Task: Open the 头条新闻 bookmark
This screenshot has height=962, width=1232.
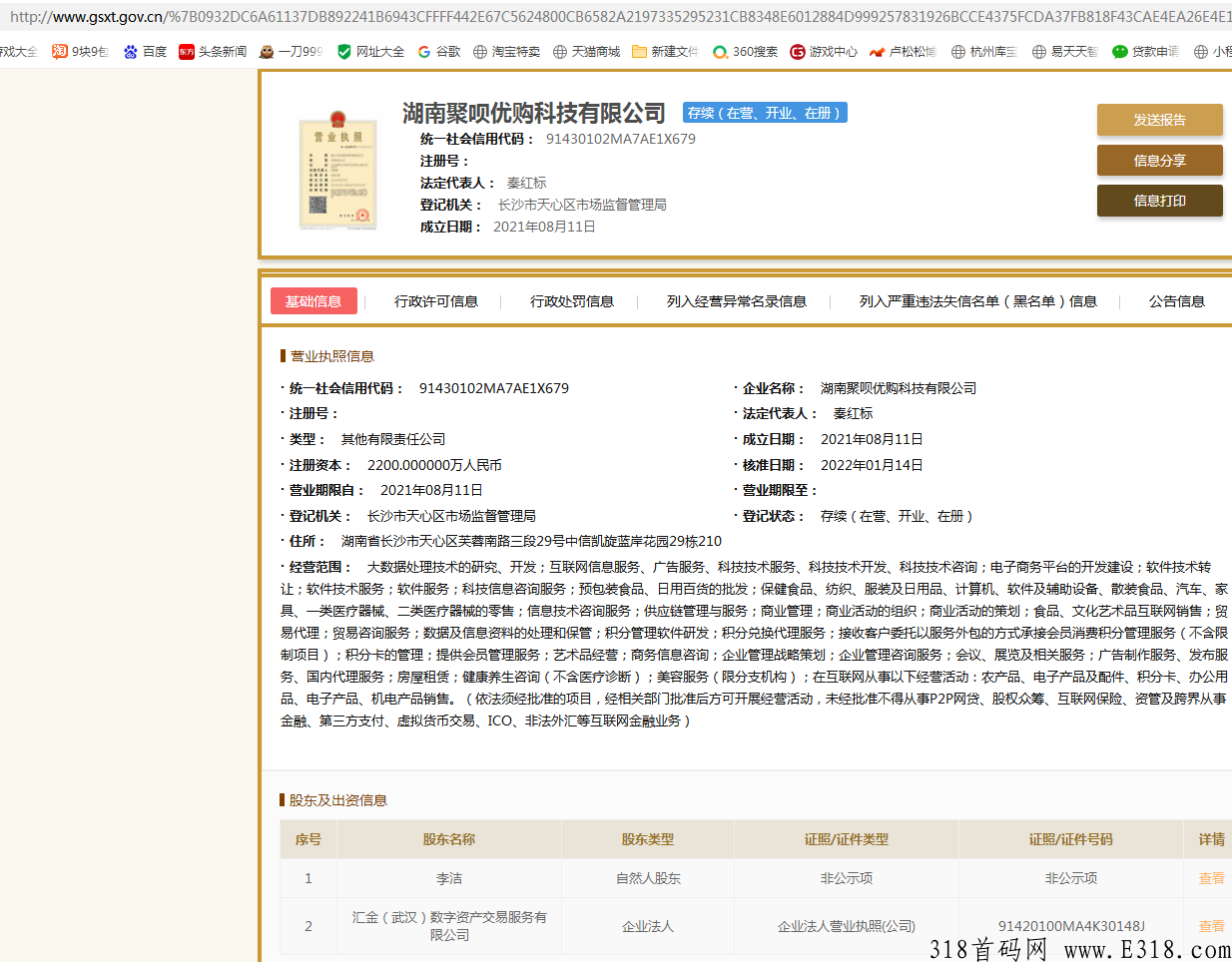Action: click(213, 51)
